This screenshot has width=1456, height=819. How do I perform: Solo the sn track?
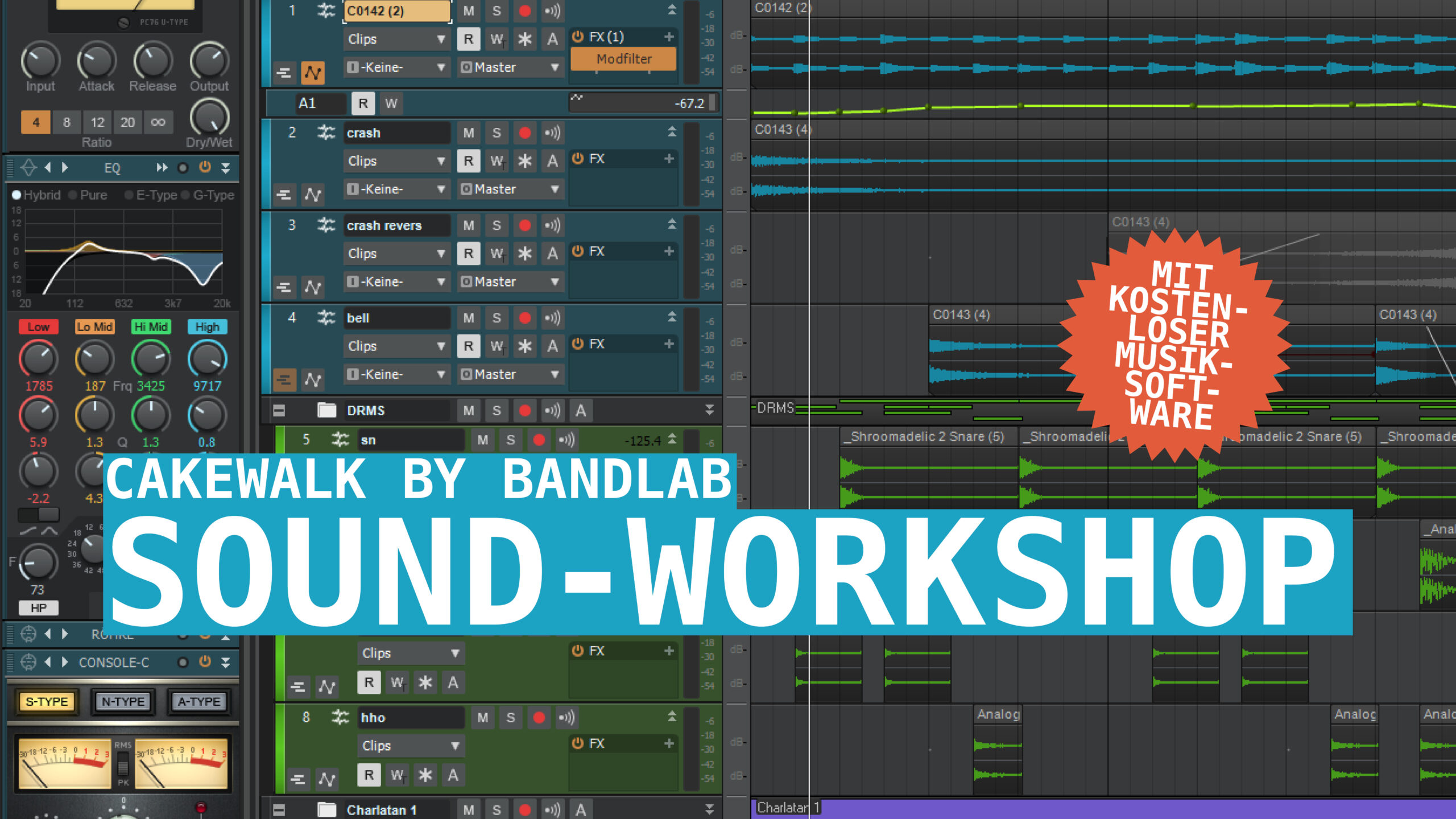(510, 440)
